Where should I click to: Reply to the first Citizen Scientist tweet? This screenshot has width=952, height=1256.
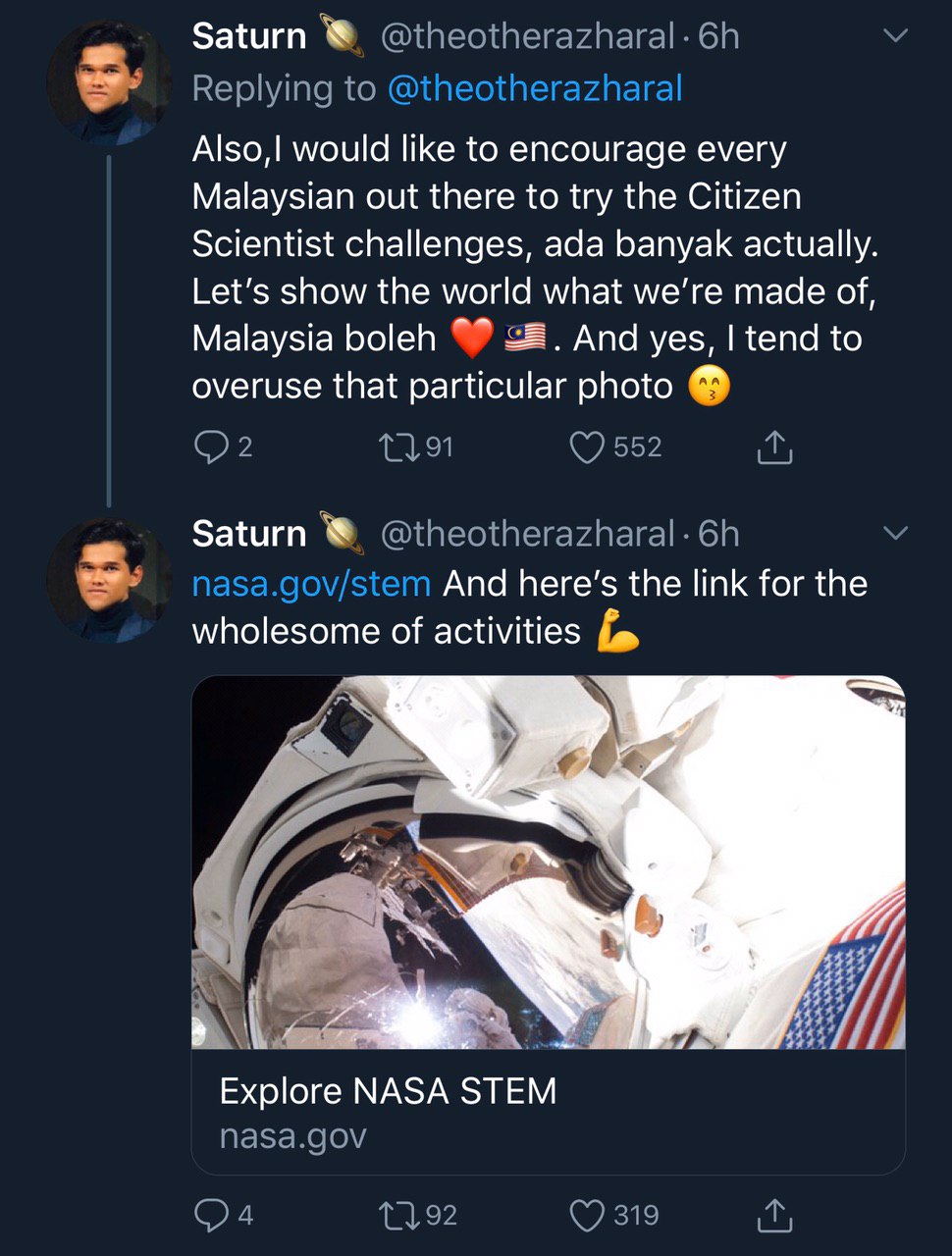click(210, 447)
